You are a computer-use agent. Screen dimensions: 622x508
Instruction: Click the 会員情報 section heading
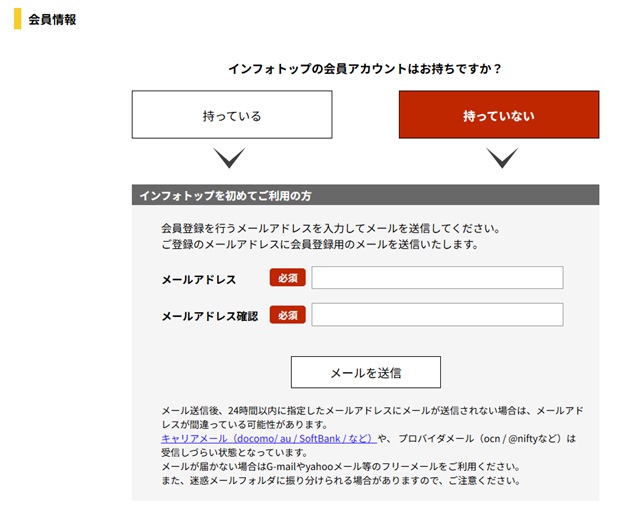pos(52,19)
